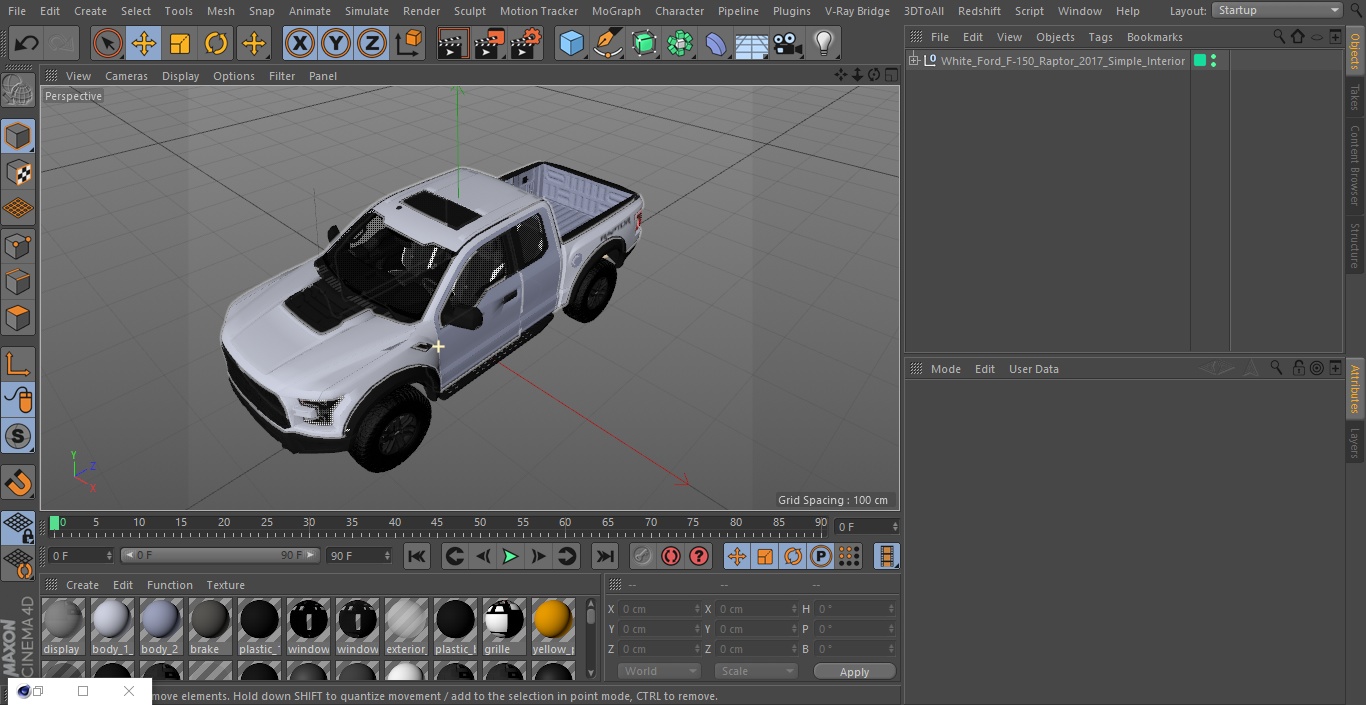Toggle the snap magnet icon
Image resolution: width=1366 pixels, height=705 pixels.
click(18, 483)
